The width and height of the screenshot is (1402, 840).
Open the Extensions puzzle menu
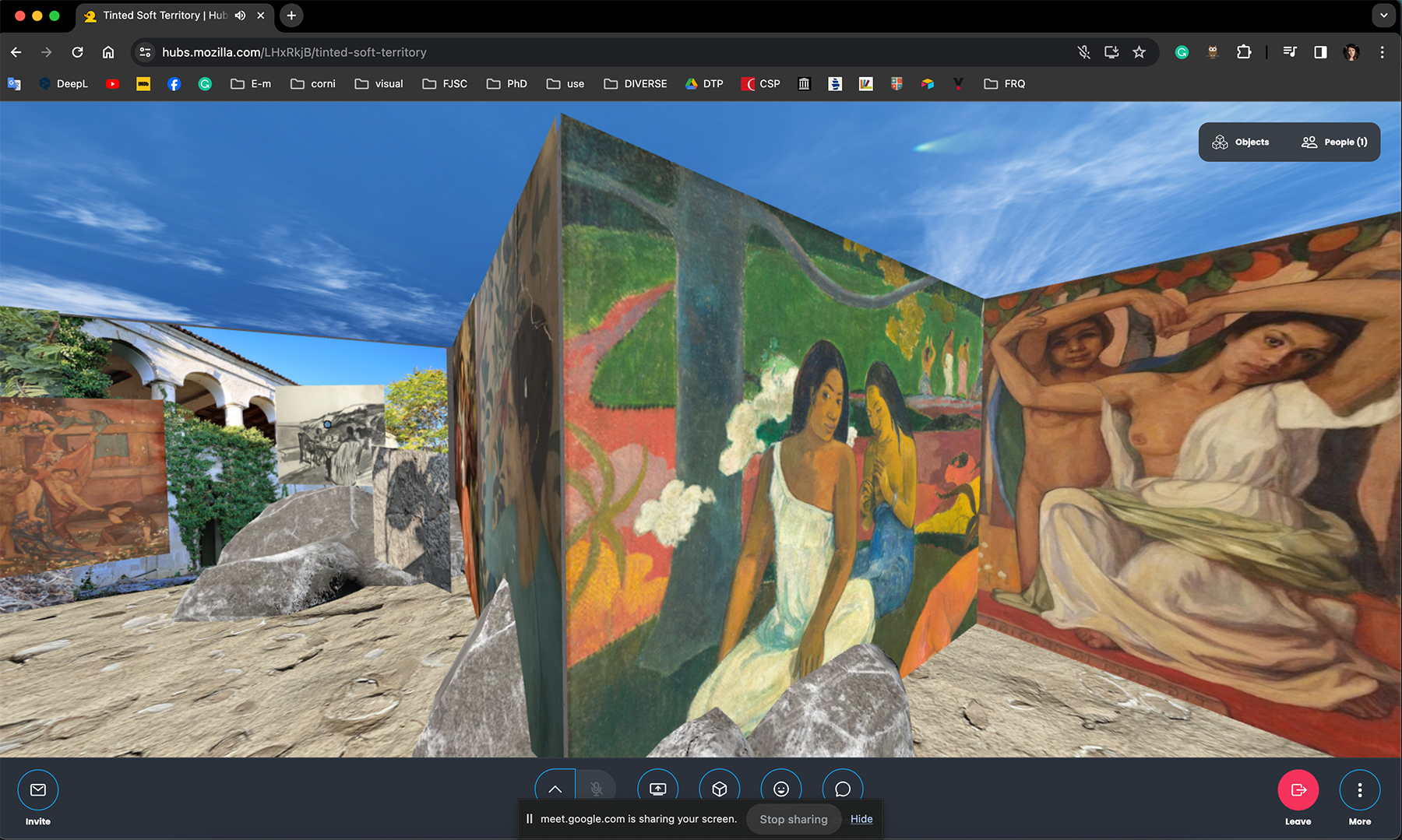click(x=1244, y=52)
